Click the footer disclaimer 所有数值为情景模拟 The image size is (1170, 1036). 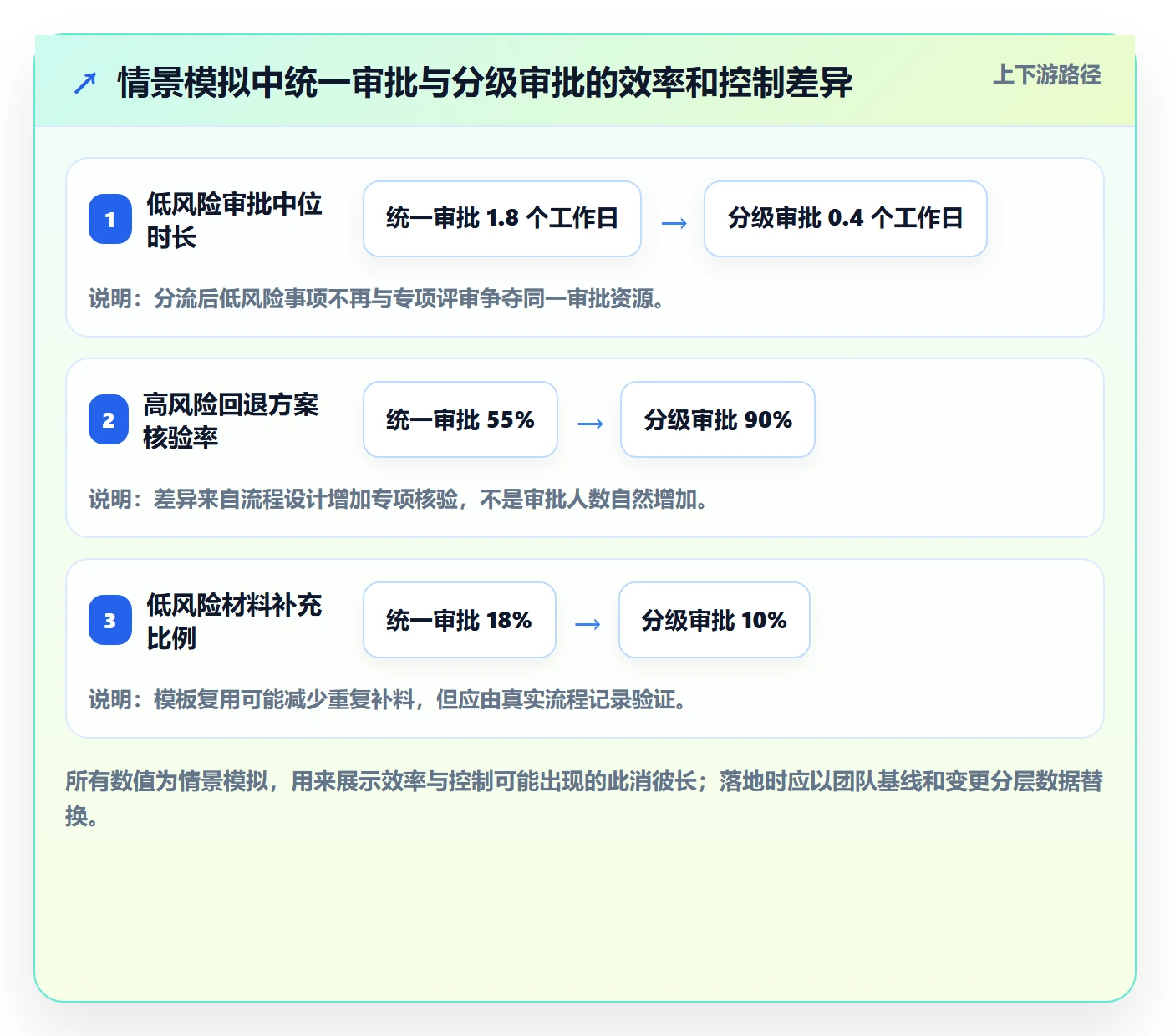[584, 798]
